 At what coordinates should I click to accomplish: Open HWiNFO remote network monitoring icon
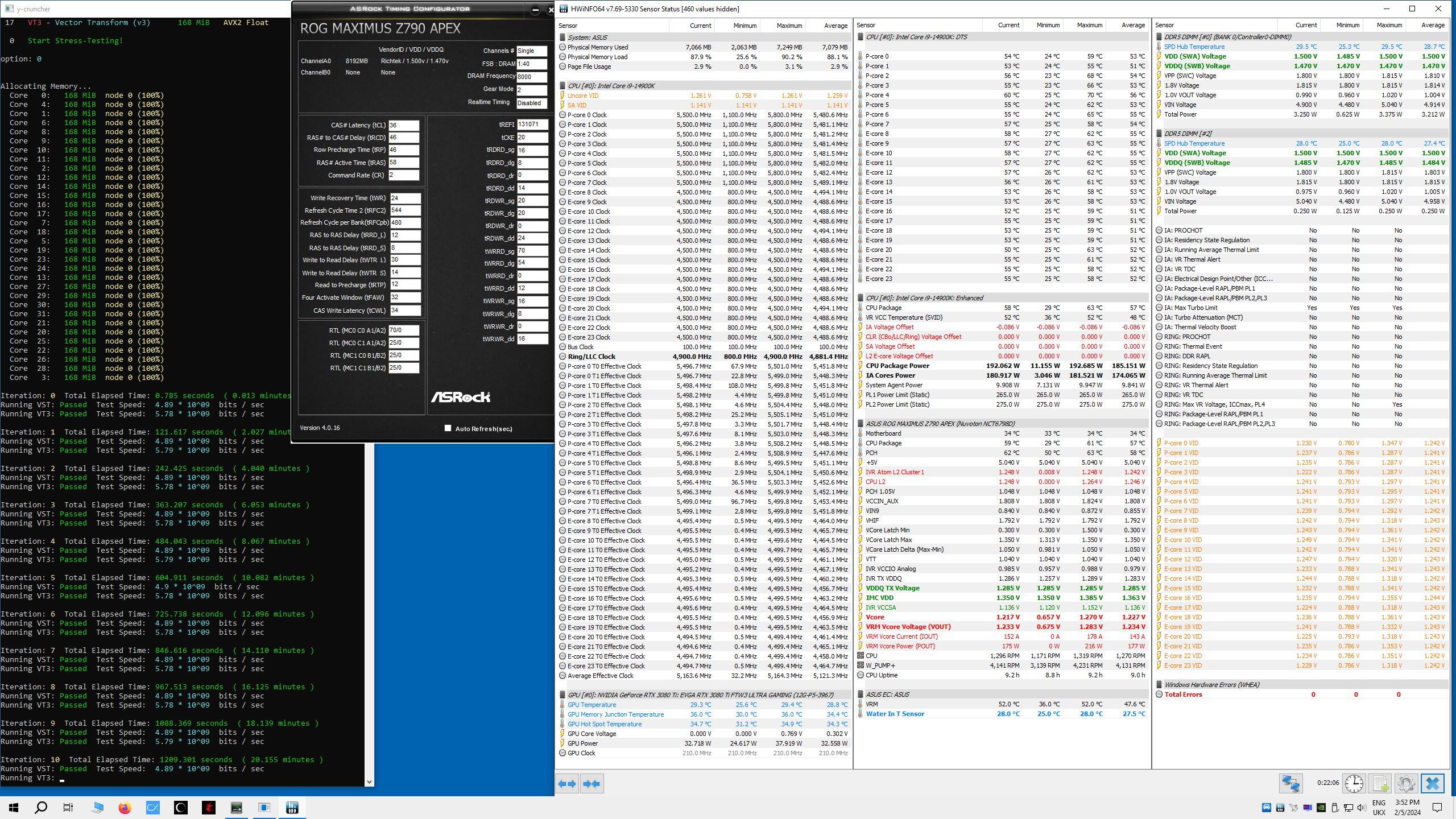coord(1290,784)
